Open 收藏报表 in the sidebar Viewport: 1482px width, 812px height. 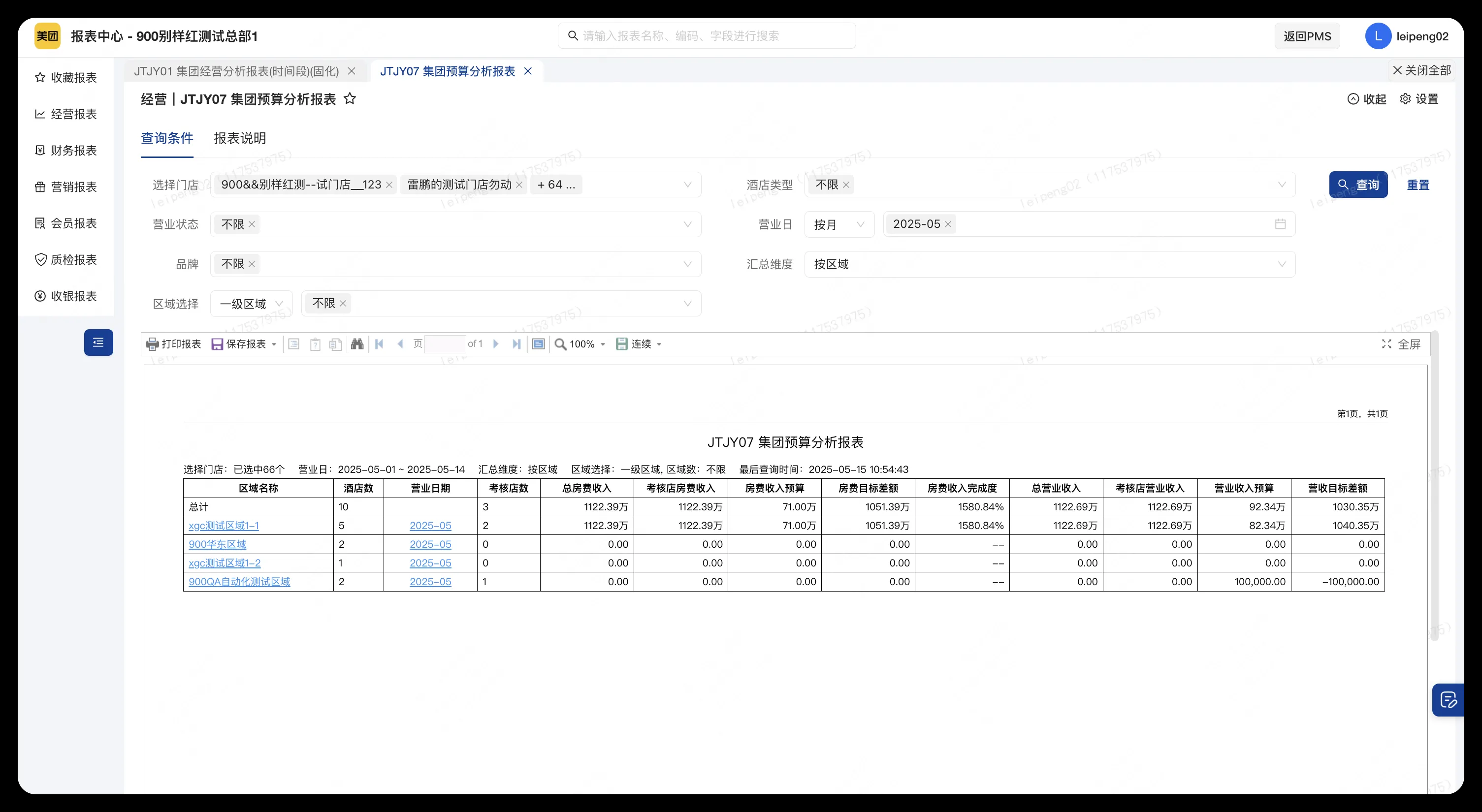pos(66,78)
